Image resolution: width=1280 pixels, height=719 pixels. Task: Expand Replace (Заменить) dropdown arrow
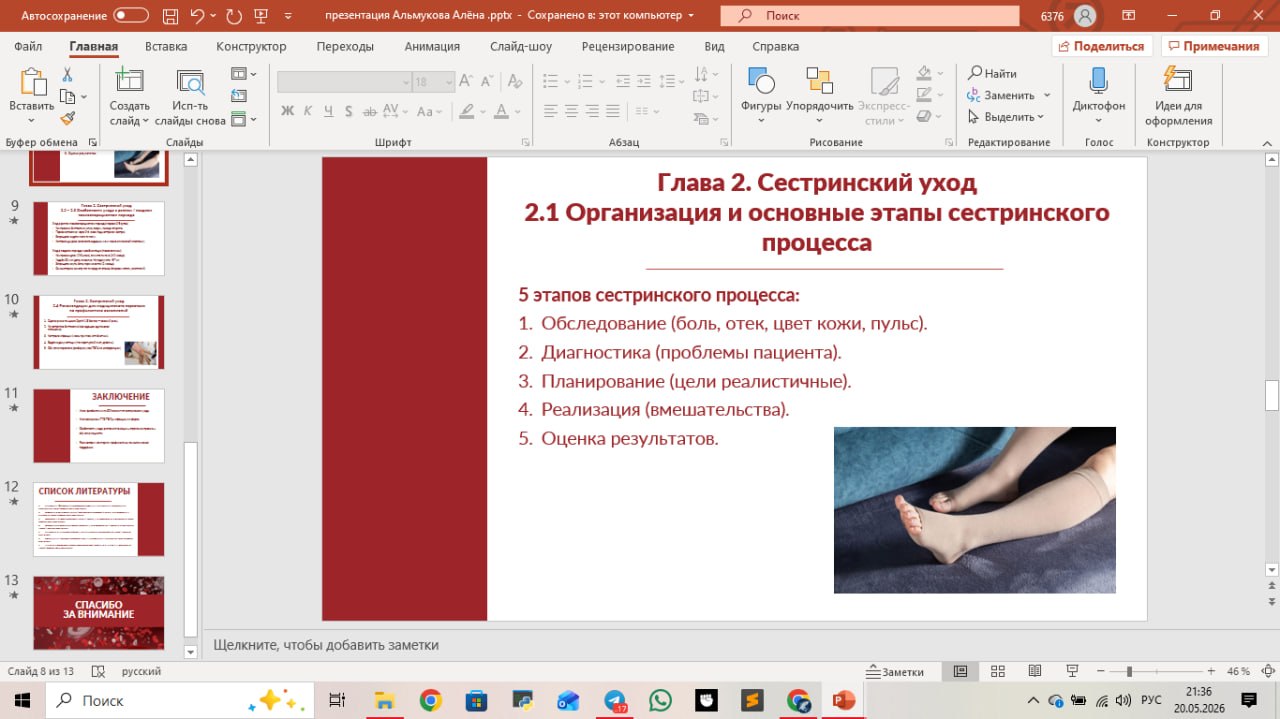1047,95
